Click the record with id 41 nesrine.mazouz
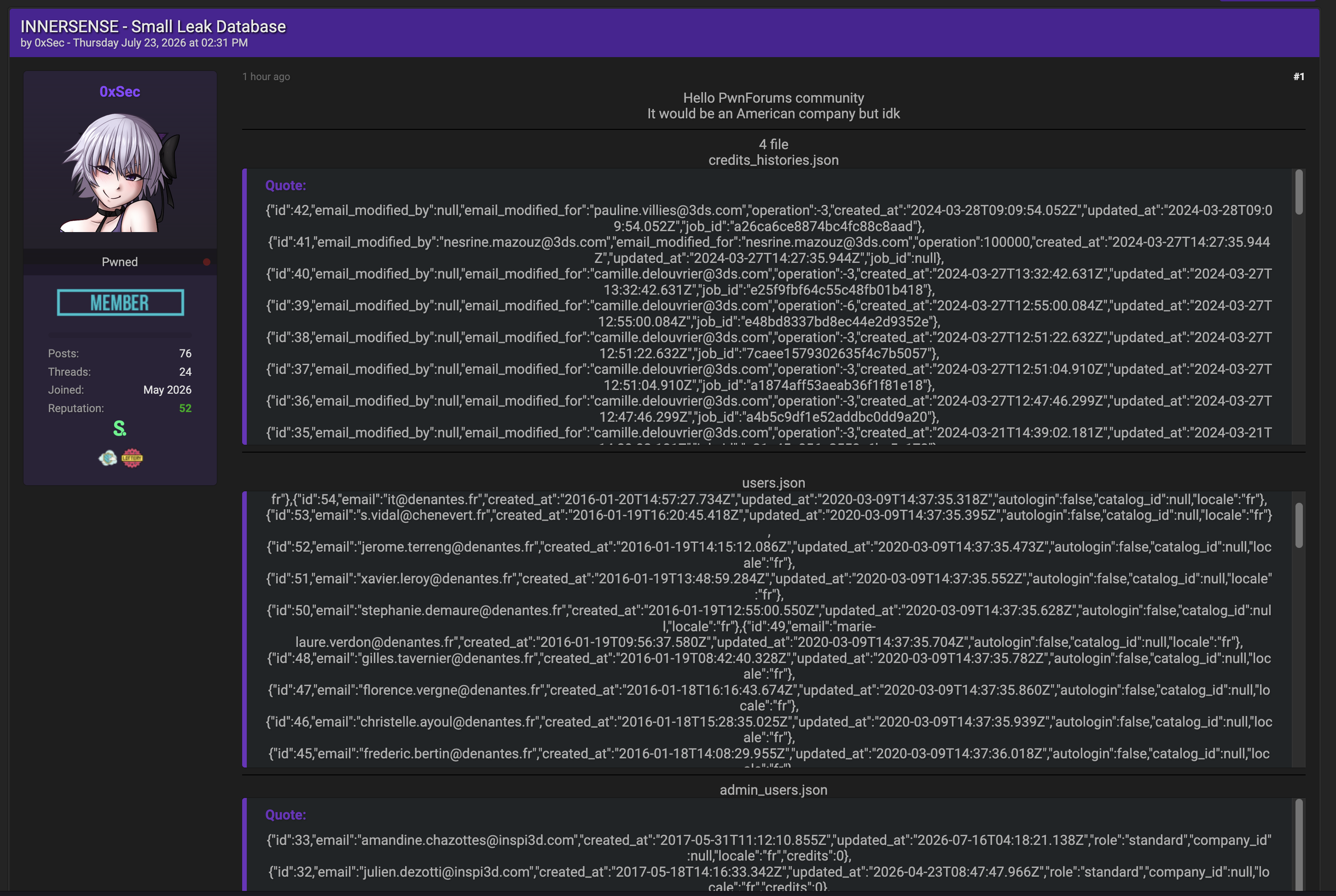The width and height of the screenshot is (1336, 896). [x=769, y=250]
